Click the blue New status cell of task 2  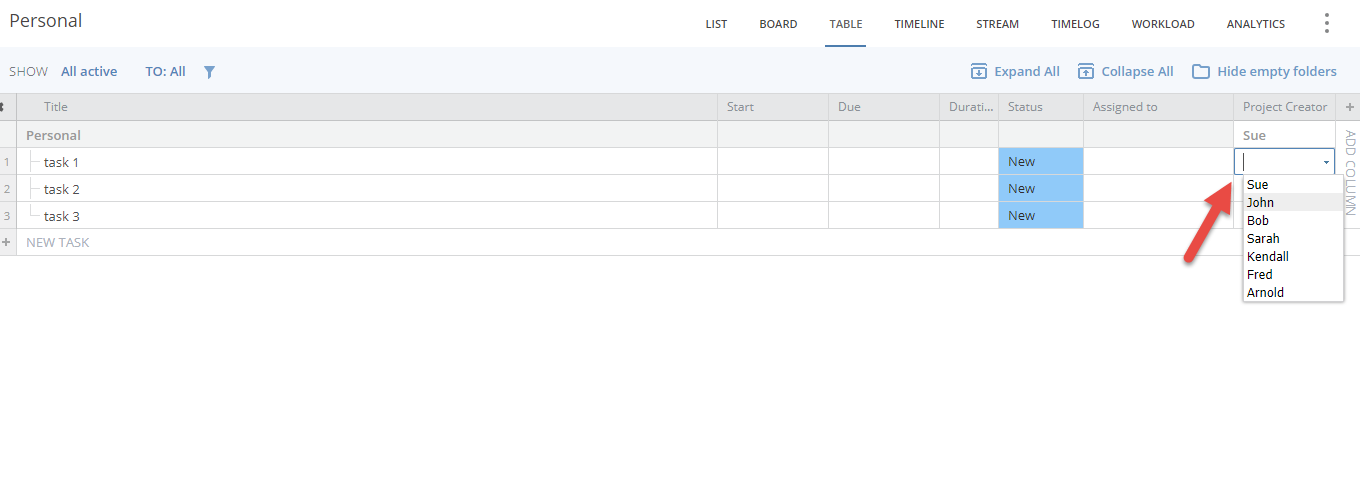1040,189
